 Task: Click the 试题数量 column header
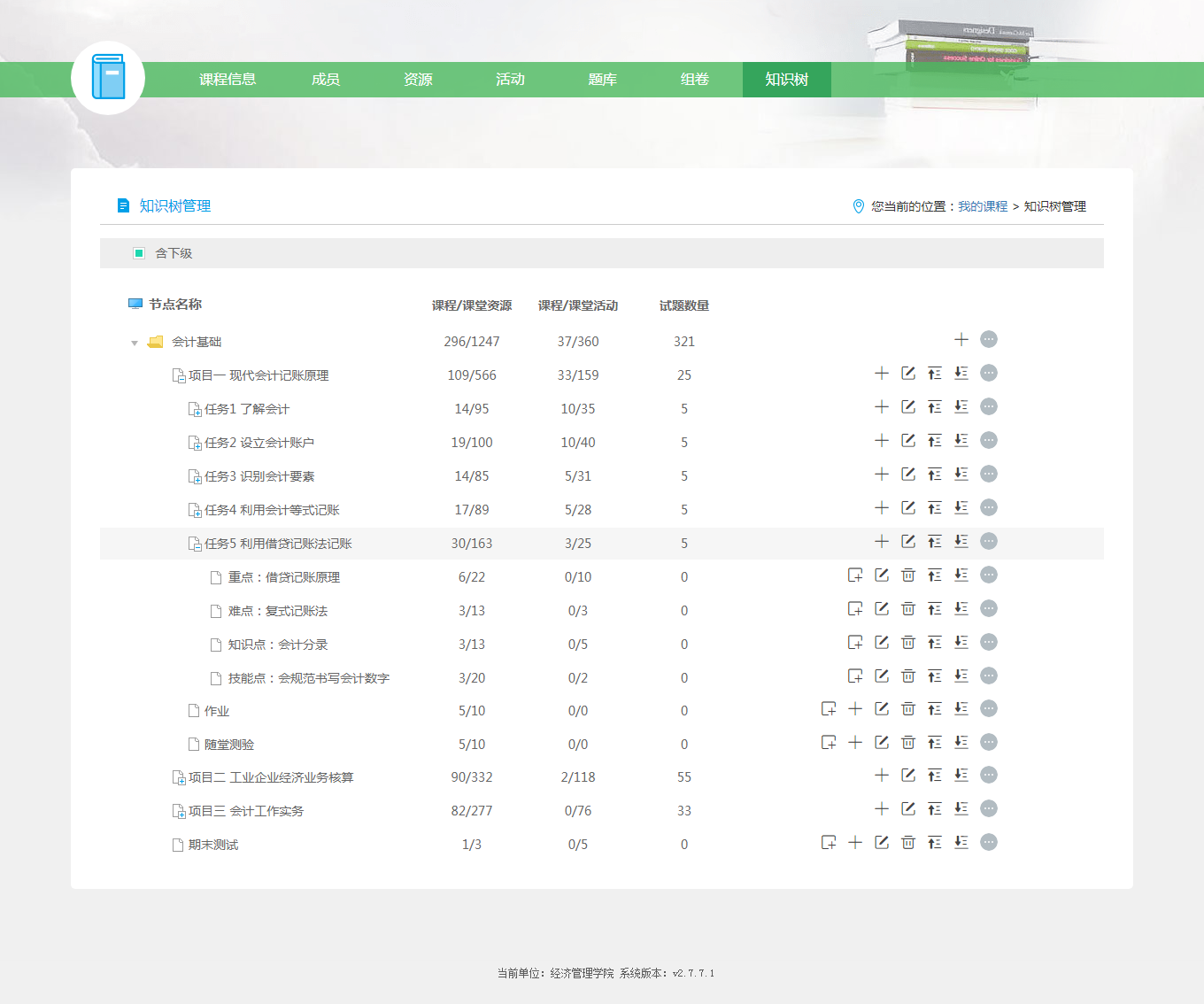(x=684, y=305)
